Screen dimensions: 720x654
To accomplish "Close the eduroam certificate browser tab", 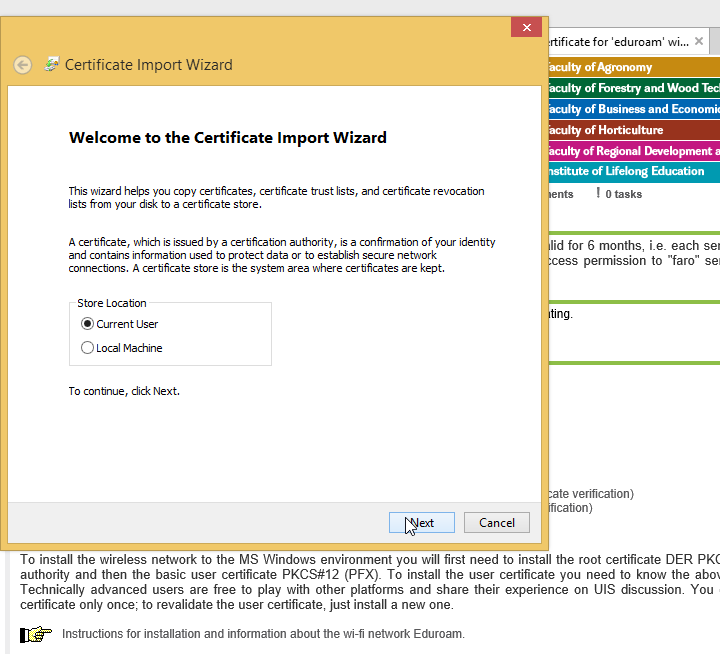I will click(699, 41).
